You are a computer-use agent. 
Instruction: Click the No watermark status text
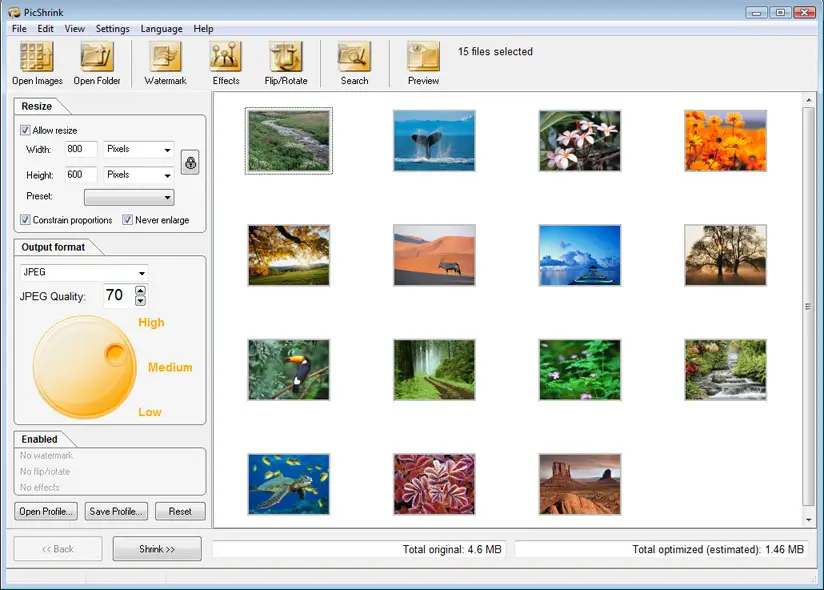[46, 456]
